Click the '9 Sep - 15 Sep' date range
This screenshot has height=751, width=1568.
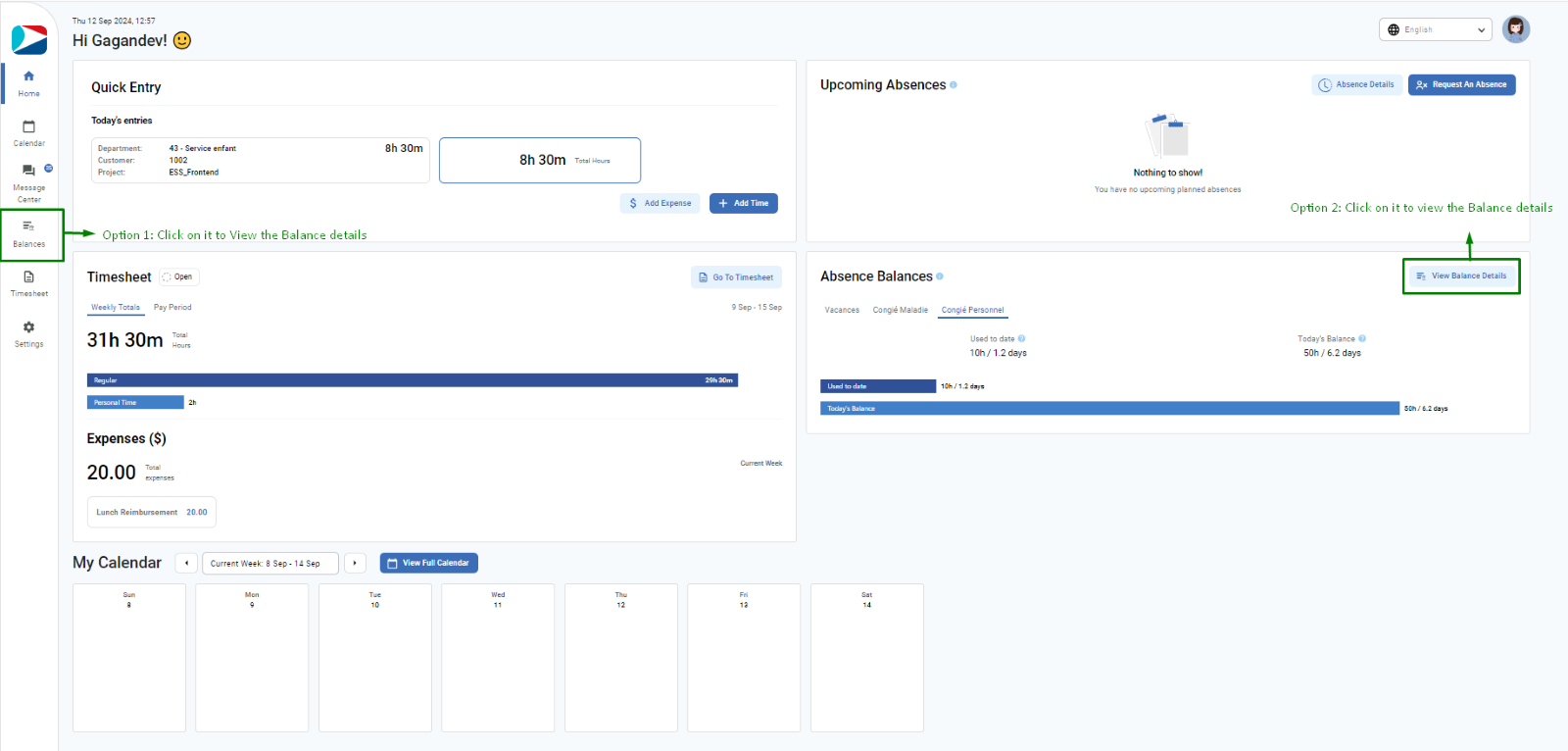757,307
